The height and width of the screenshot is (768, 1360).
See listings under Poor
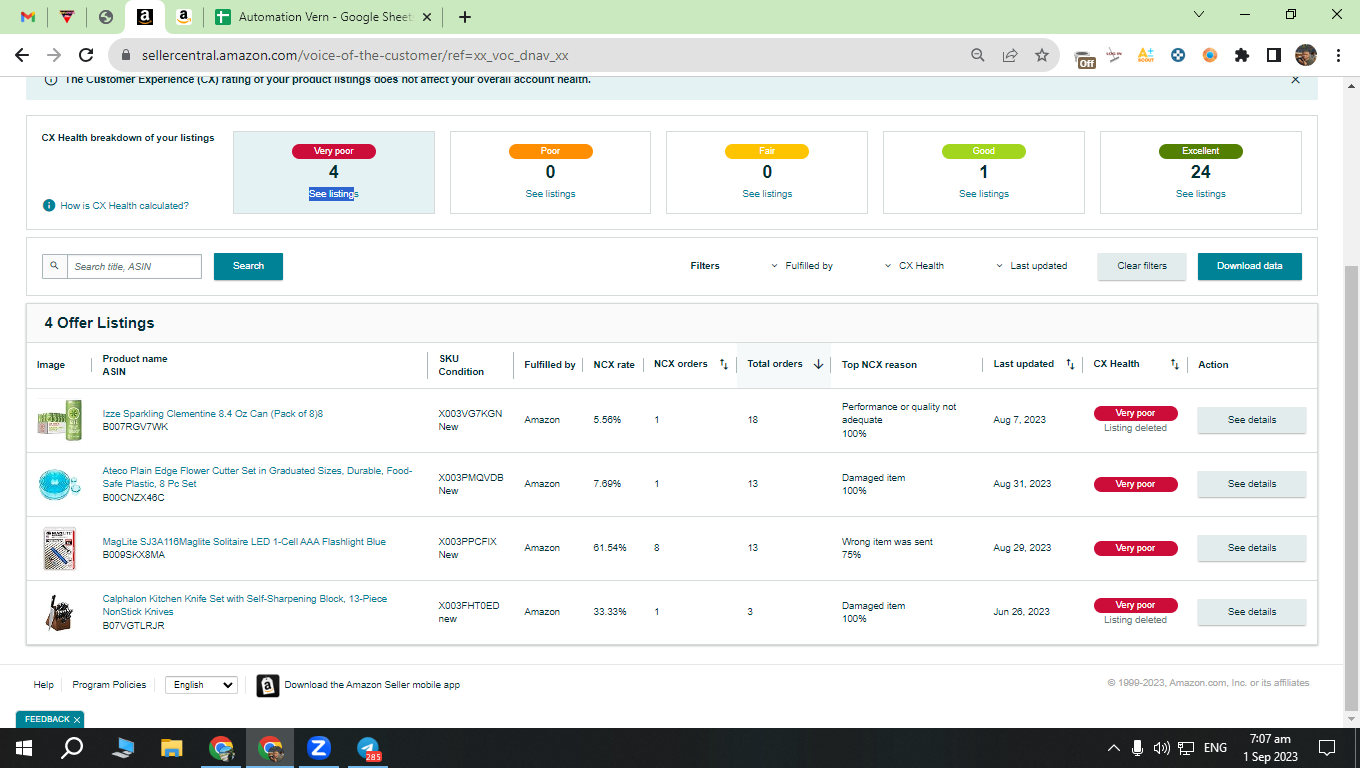pyautogui.click(x=550, y=194)
